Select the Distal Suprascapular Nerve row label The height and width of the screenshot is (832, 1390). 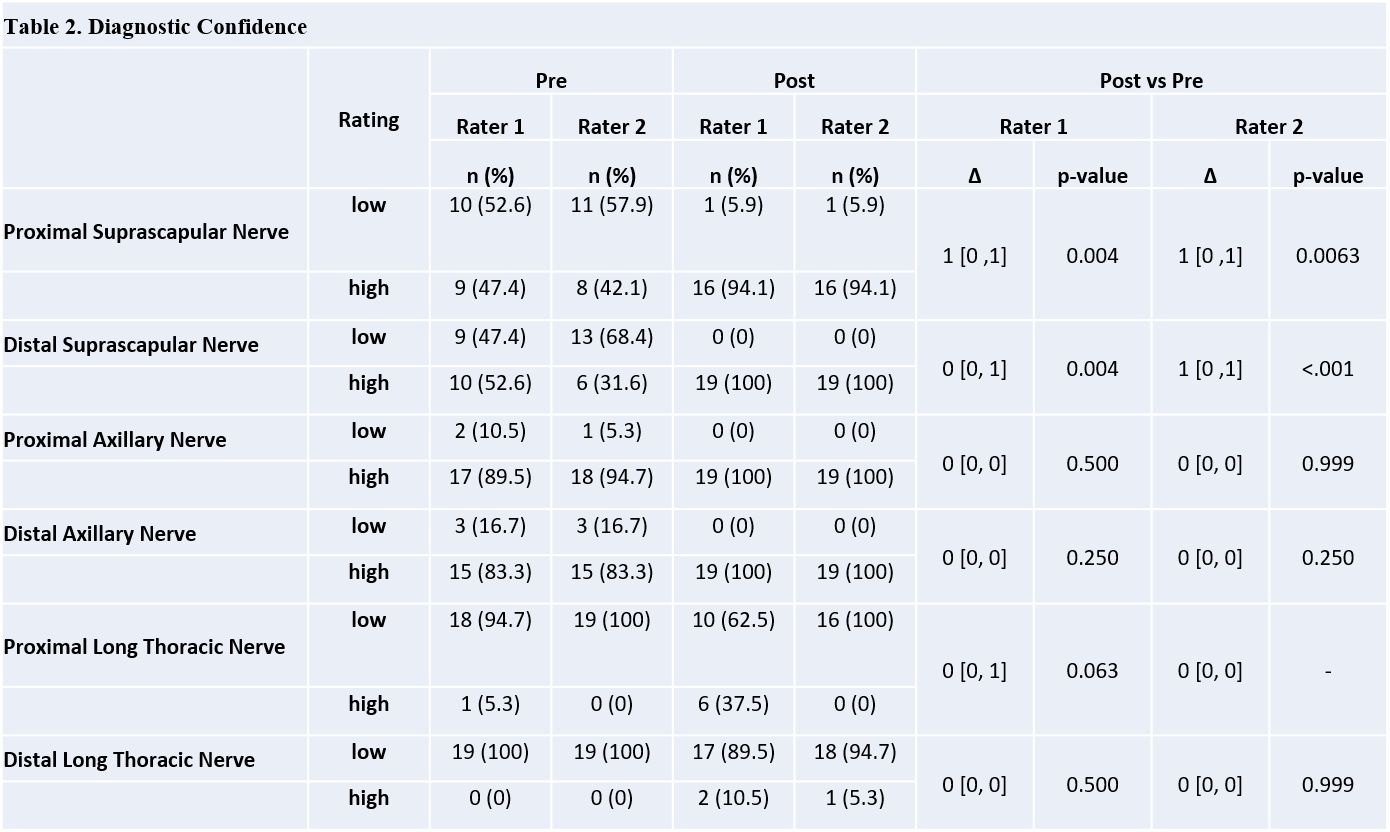click(x=131, y=345)
